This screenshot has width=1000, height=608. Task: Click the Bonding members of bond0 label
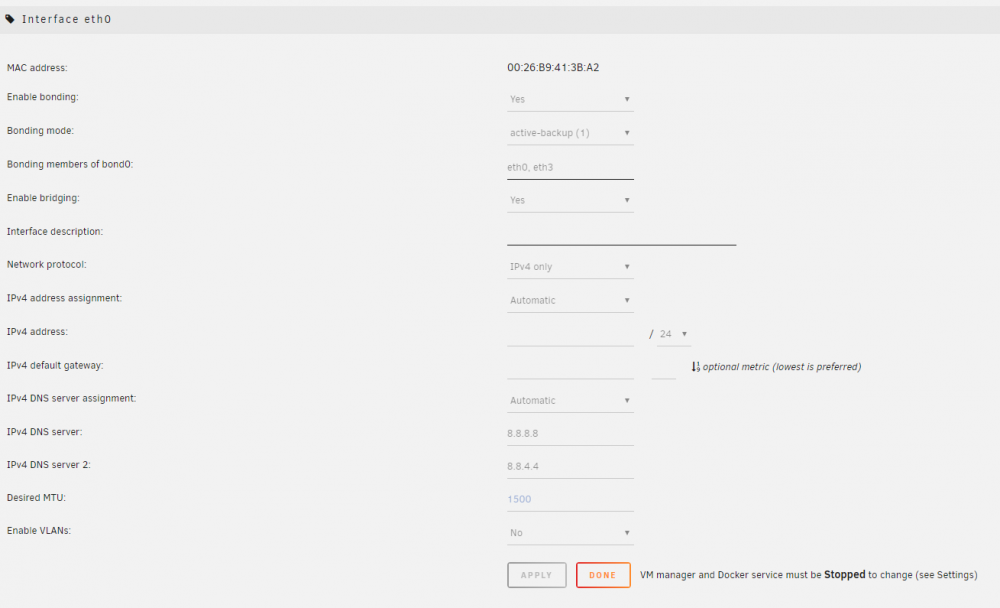point(70,165)
